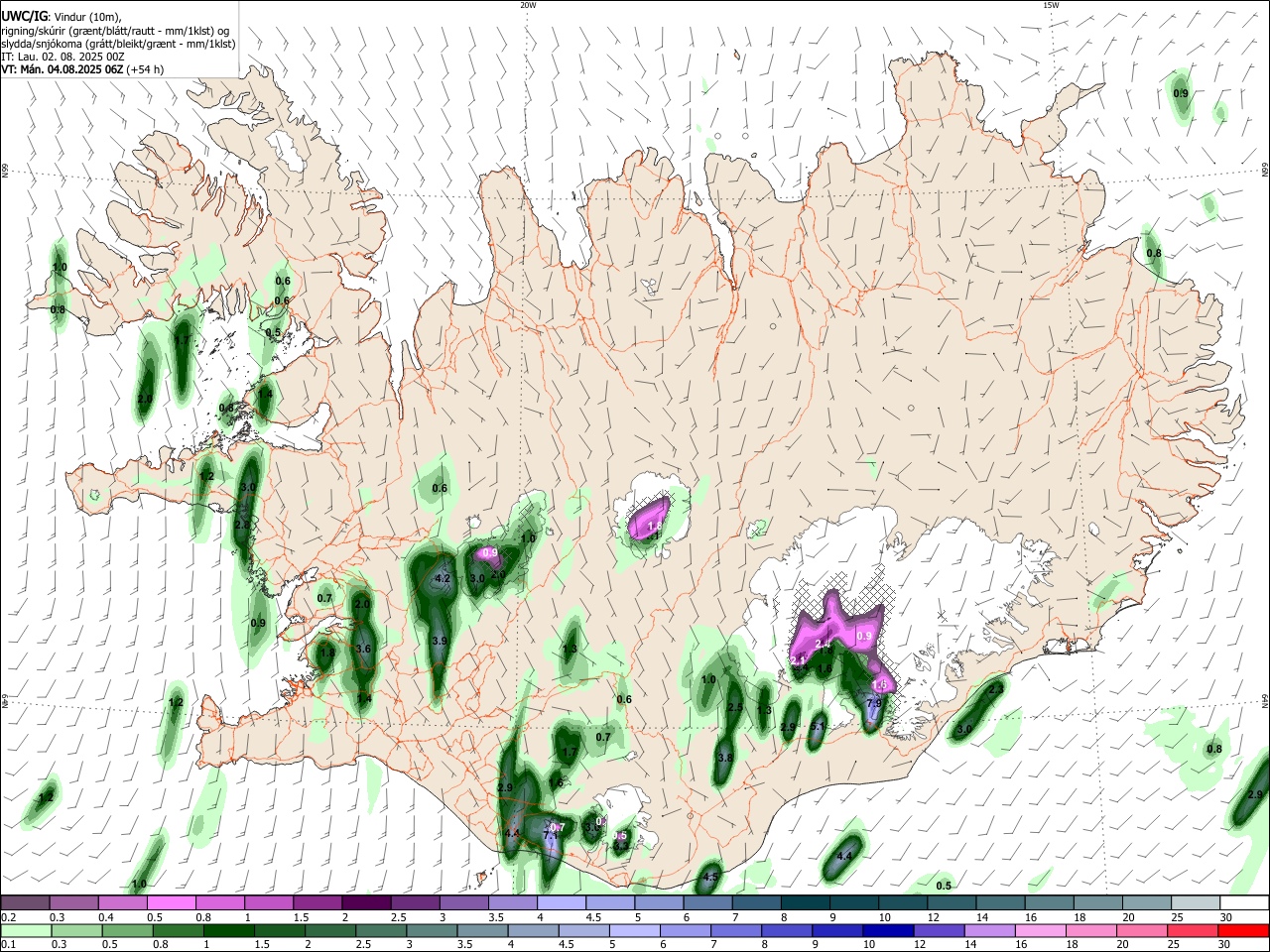The height and width of the screenshot is (952, 1270).
Task: Click the '7.9' precipitation value on the map
Action: pyautogui.click(x=873, y=702)
